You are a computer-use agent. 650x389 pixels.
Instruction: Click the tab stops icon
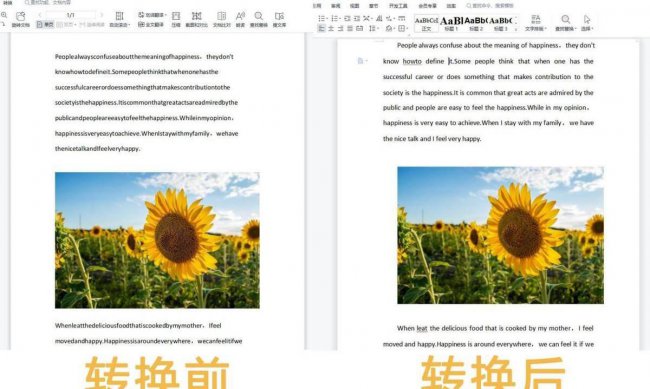click(x=402, y=18)
